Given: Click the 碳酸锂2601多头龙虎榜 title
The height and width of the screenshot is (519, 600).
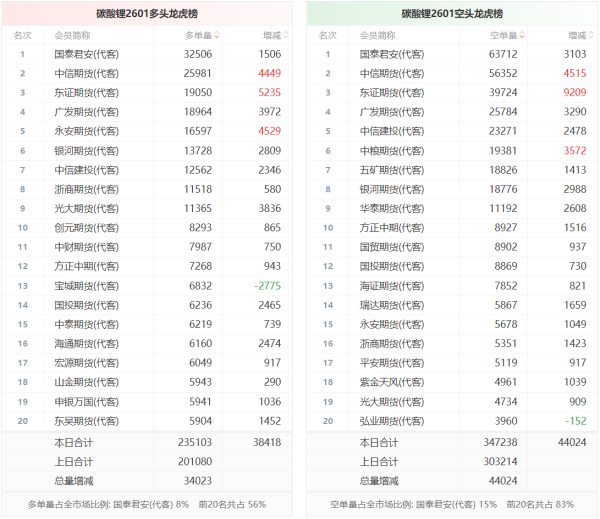Looking at the screenshot, I should pyautogui.click(x=147, y=14).
